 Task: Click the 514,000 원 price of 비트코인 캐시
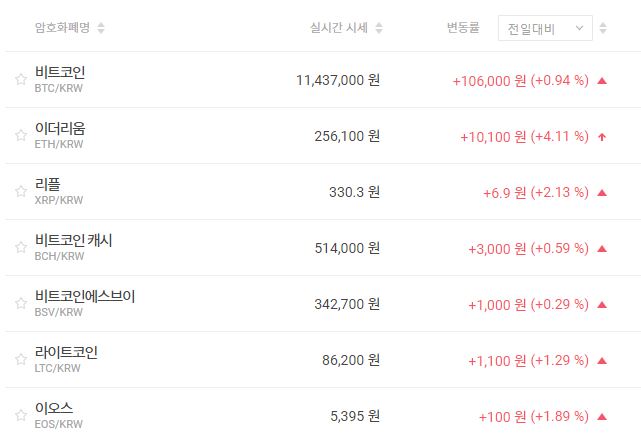tap(347, 248)
